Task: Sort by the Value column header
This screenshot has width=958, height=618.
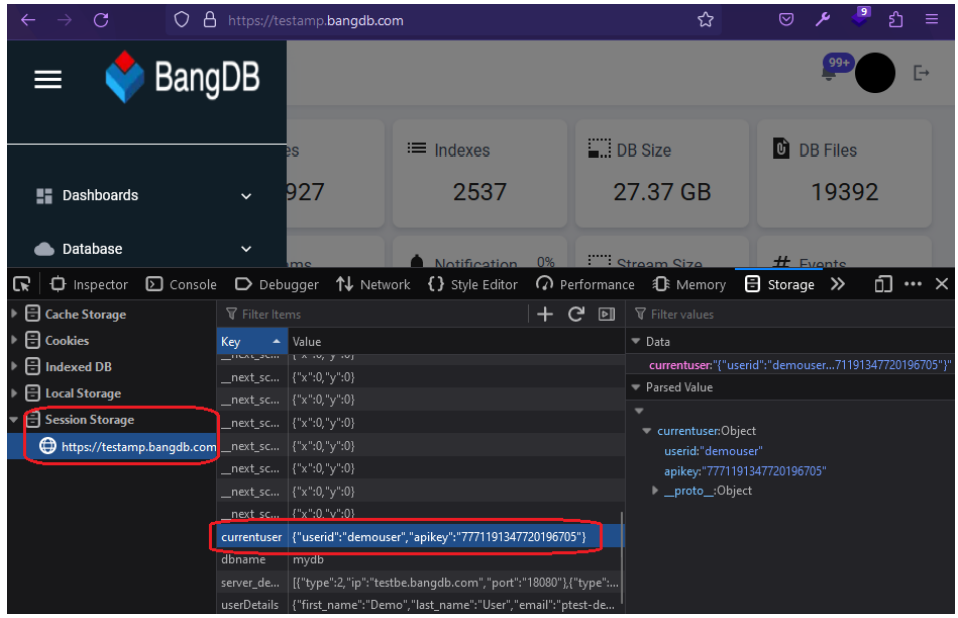Action: [x=456, y=341]
